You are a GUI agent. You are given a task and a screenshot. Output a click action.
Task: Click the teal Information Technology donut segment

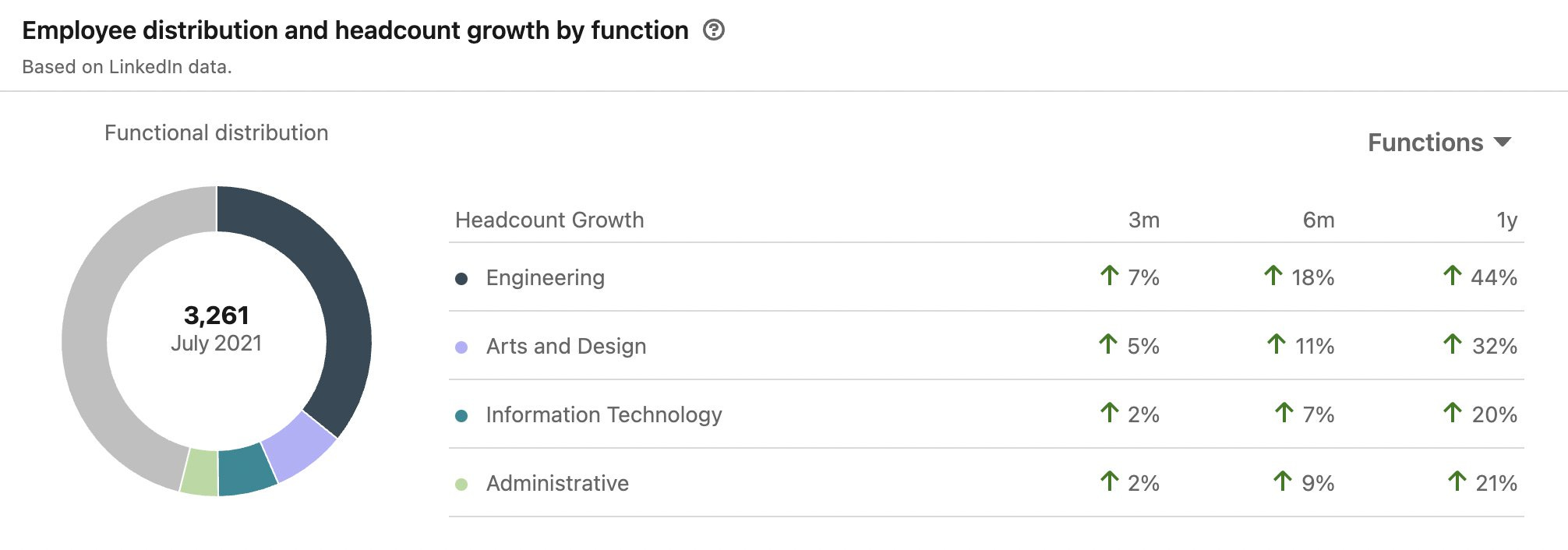(x=245, y=470)
